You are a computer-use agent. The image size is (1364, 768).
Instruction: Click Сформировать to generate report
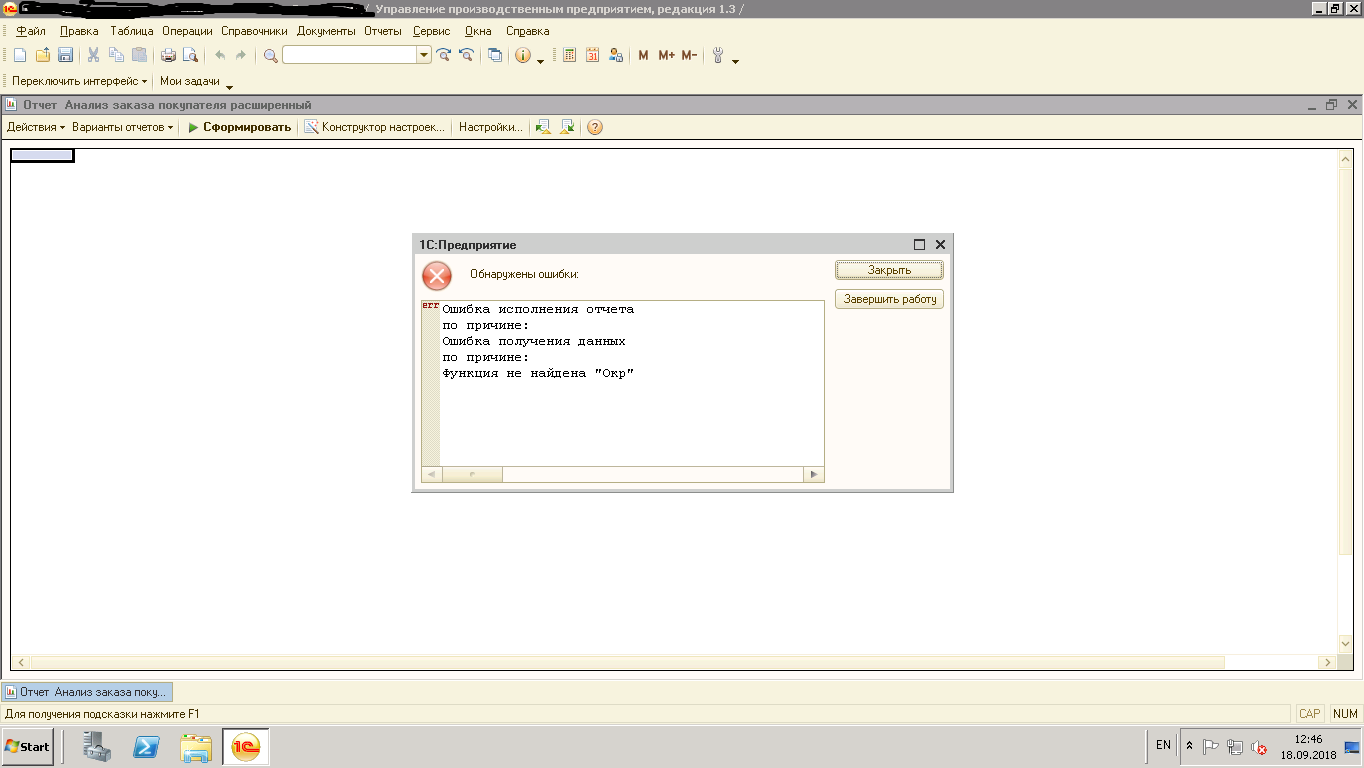coord(239,127)
